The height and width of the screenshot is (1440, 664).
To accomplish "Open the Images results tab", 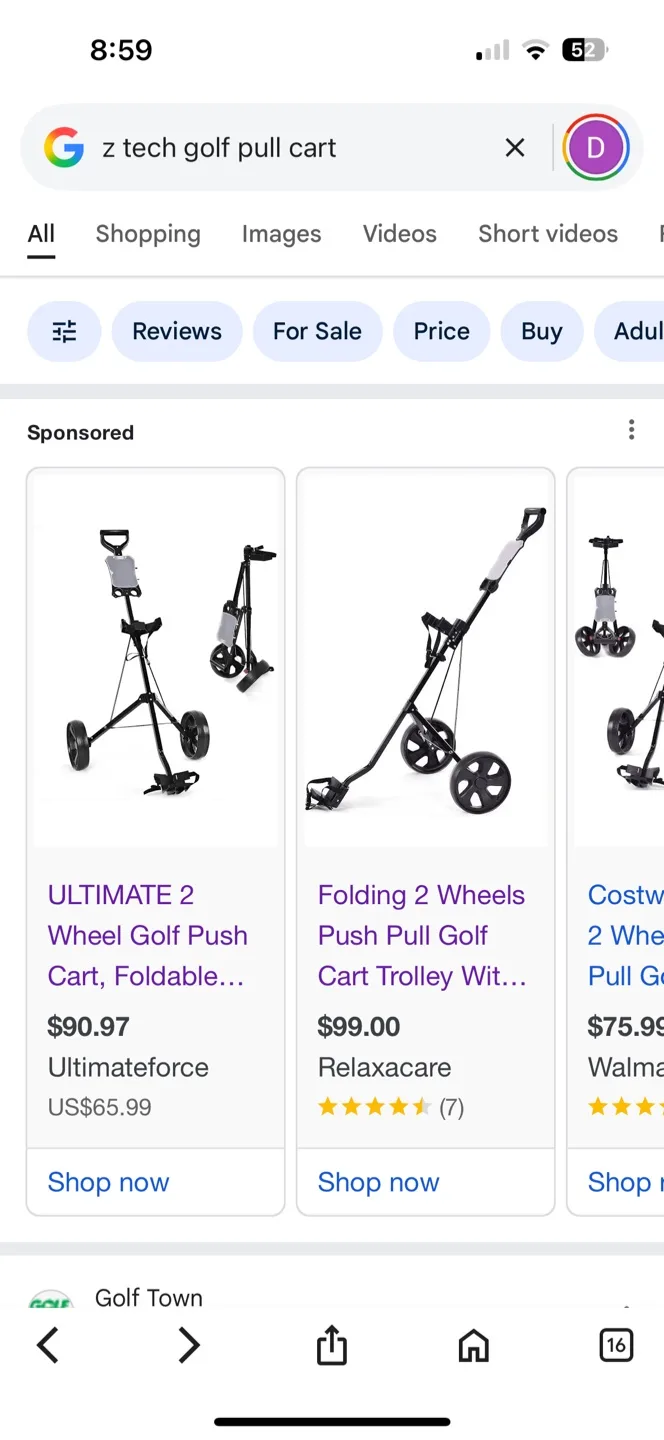I will pyautogui.click(x=281, y=233).
